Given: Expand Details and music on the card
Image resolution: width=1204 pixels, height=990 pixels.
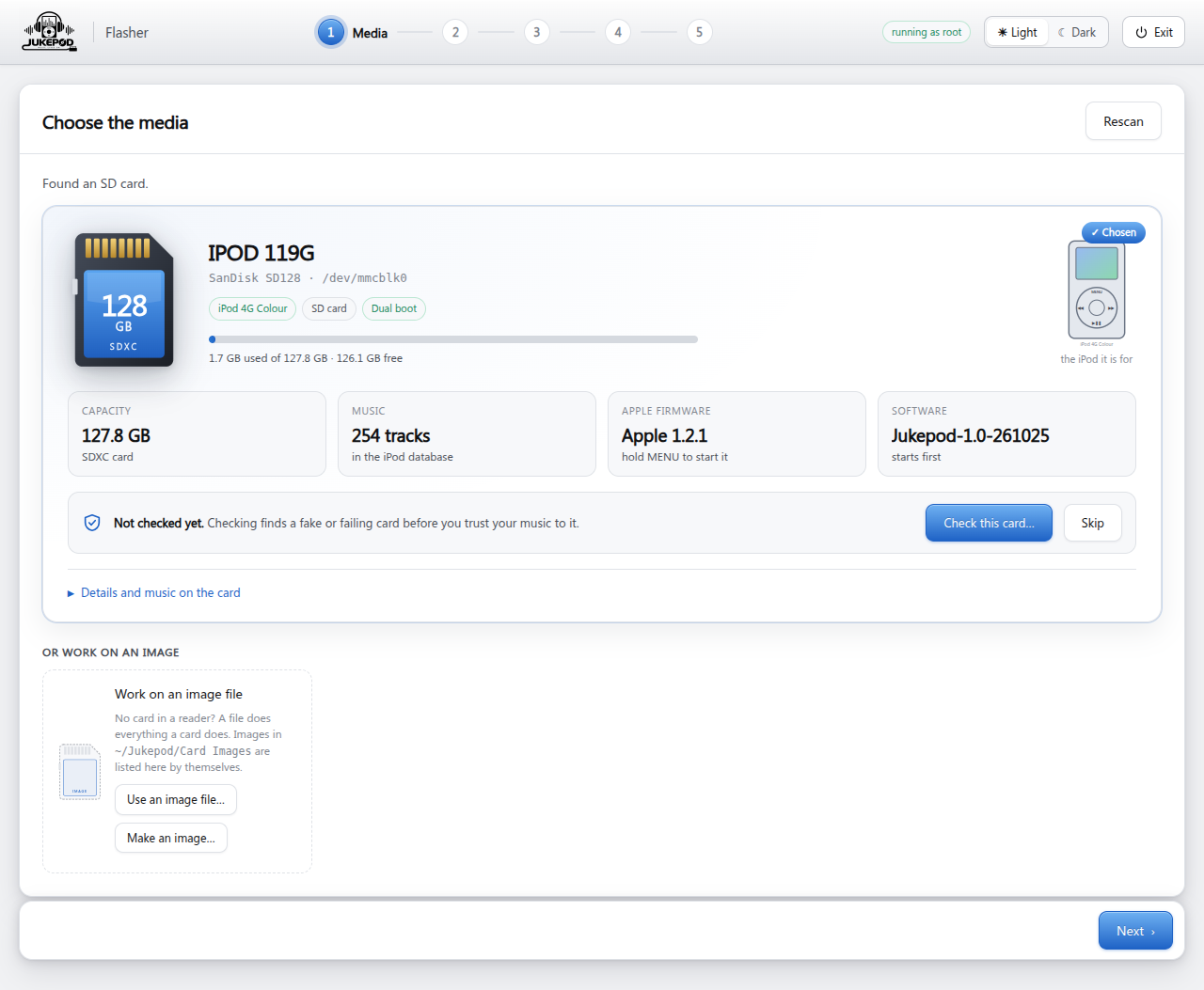Looking at the screenshot, I should [x=154, y=592].
